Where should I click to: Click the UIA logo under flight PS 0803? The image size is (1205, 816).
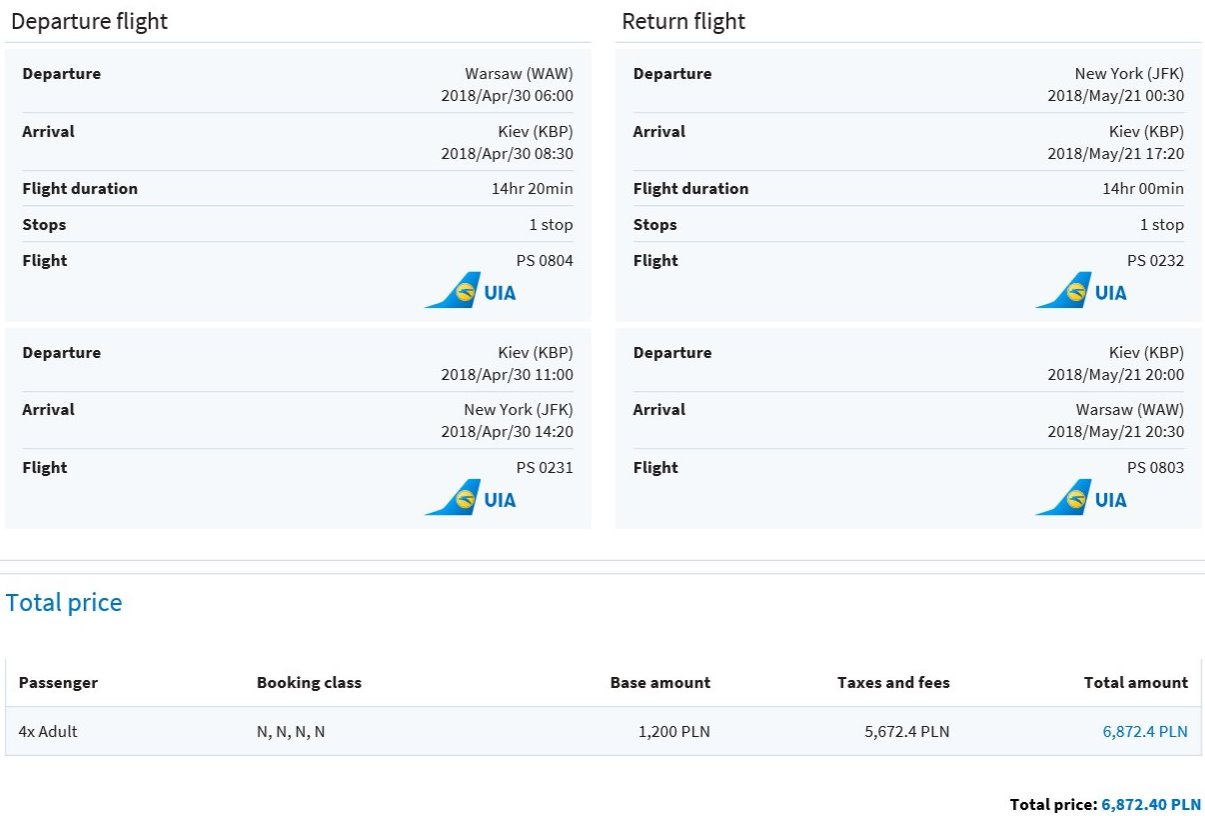1082,498
